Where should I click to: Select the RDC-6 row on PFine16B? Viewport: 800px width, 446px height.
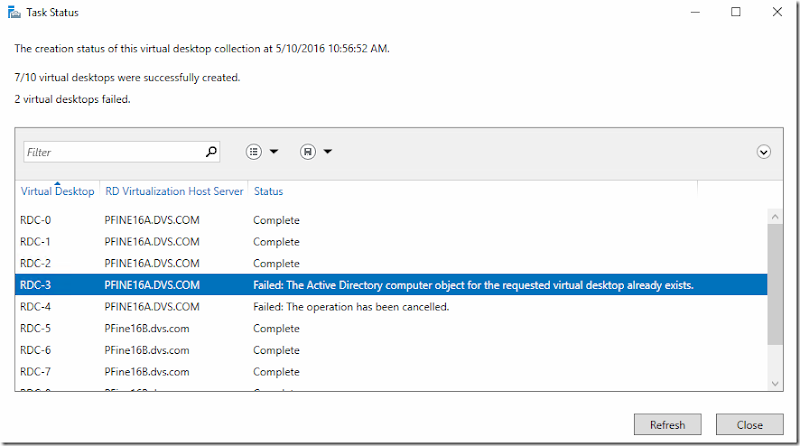coord(390,350)
